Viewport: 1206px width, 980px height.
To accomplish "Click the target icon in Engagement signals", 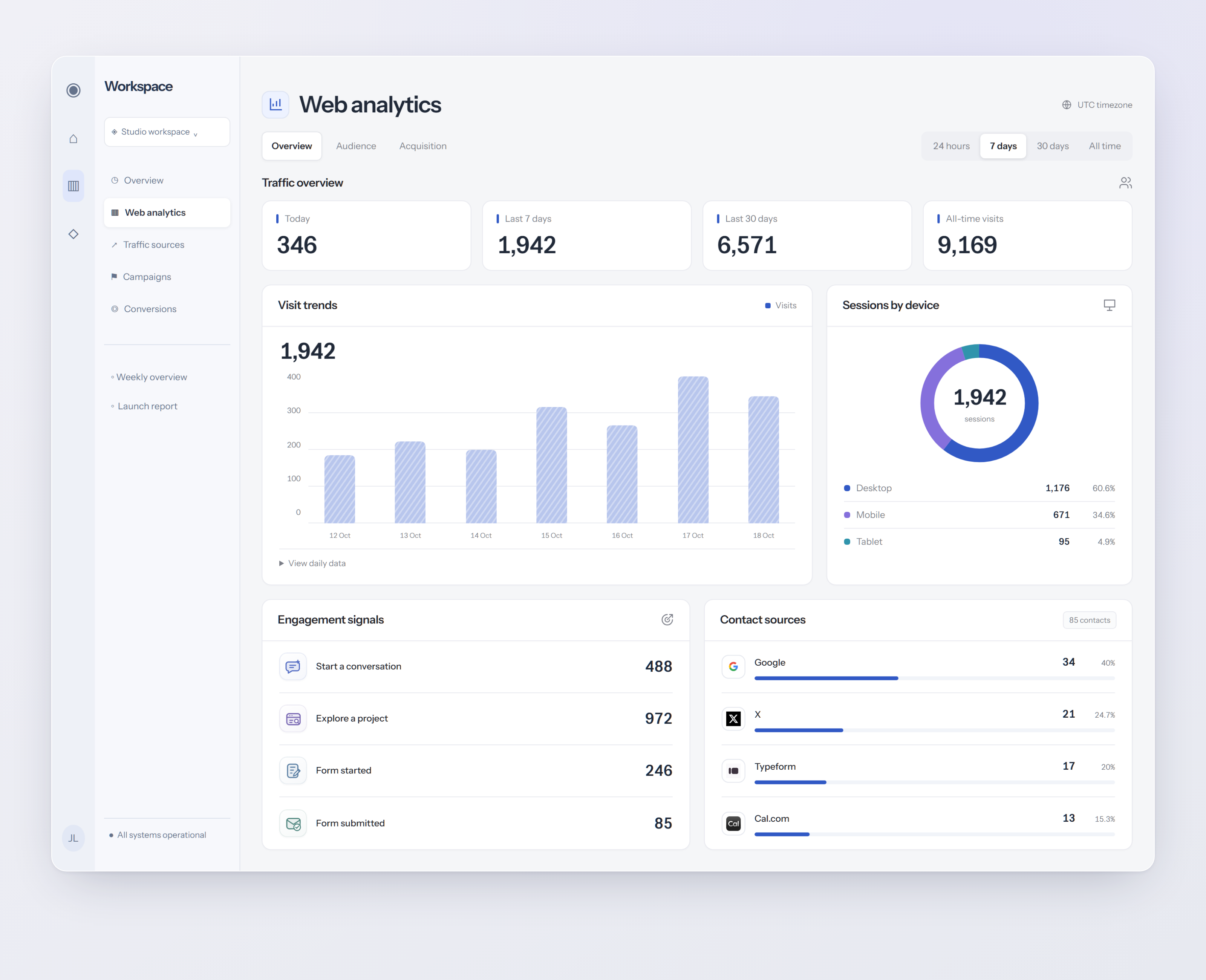I will coord(667,620).
